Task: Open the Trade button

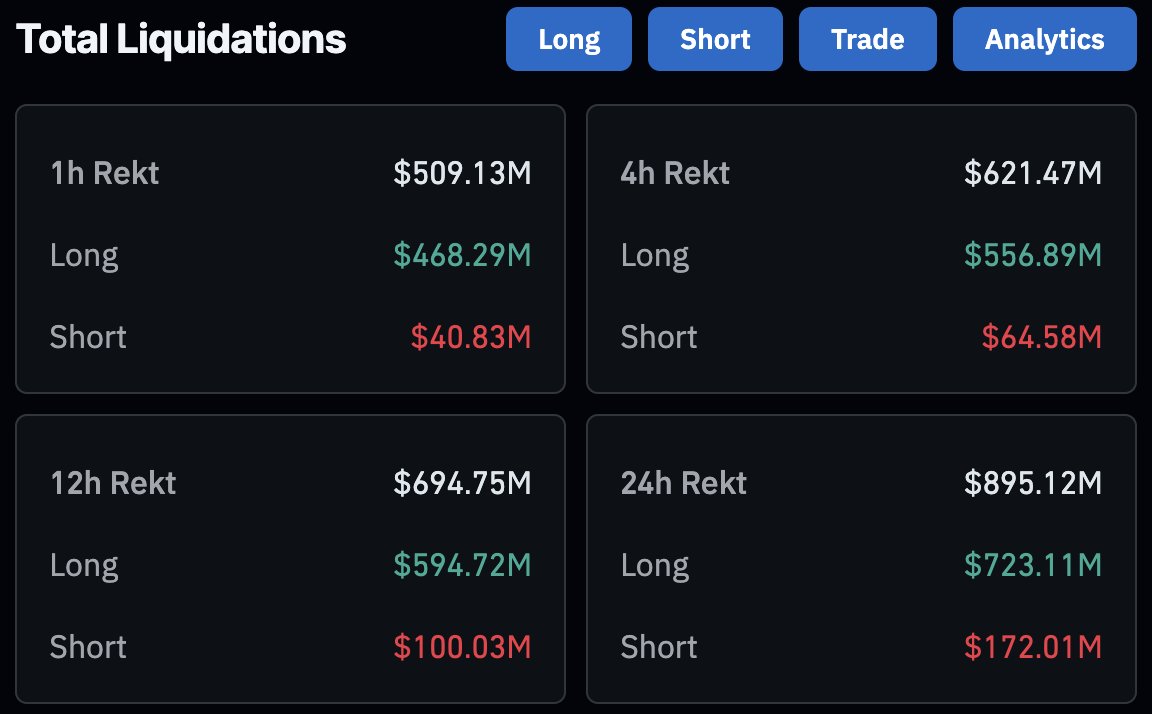Action: (x=867, y=39)
